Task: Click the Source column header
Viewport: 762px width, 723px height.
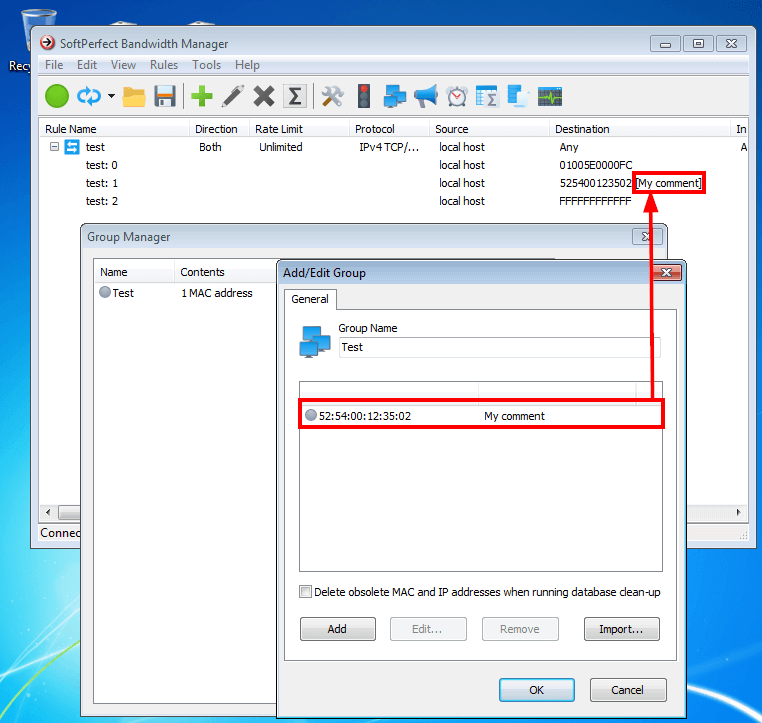Action: 489,129
